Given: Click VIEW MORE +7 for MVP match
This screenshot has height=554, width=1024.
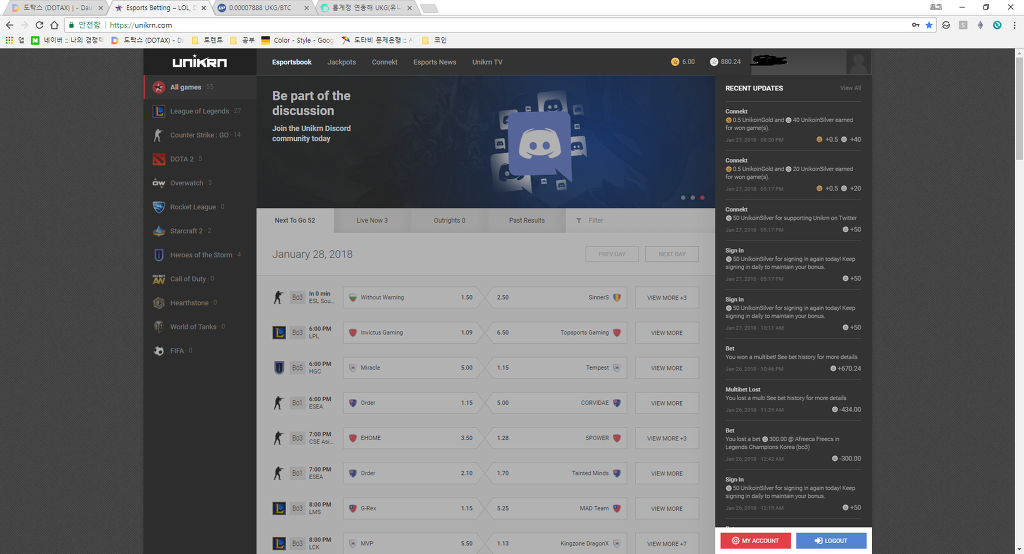Looking at the screenshot, I should point(667,544).
